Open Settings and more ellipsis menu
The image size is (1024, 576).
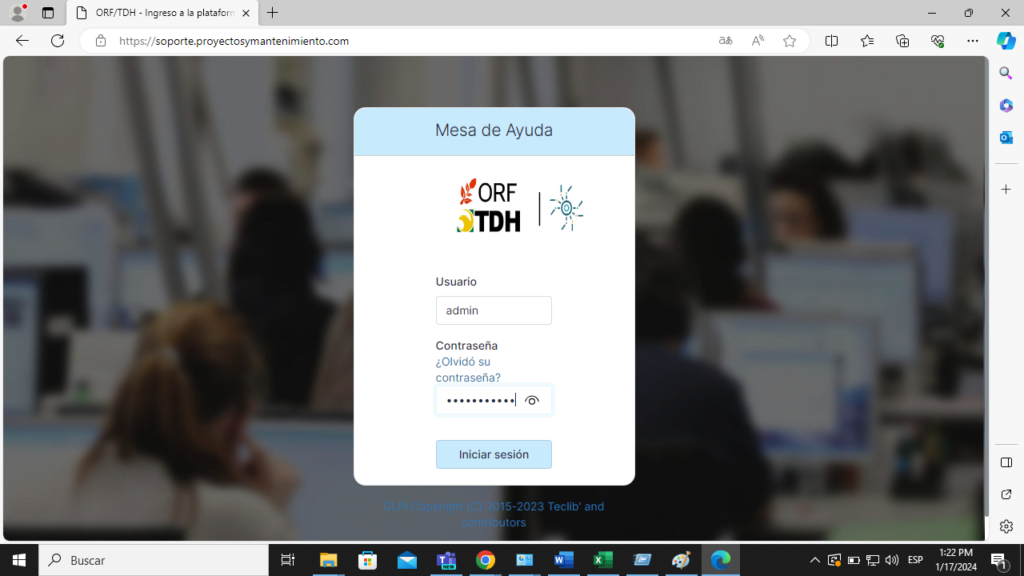click(972, 41)
